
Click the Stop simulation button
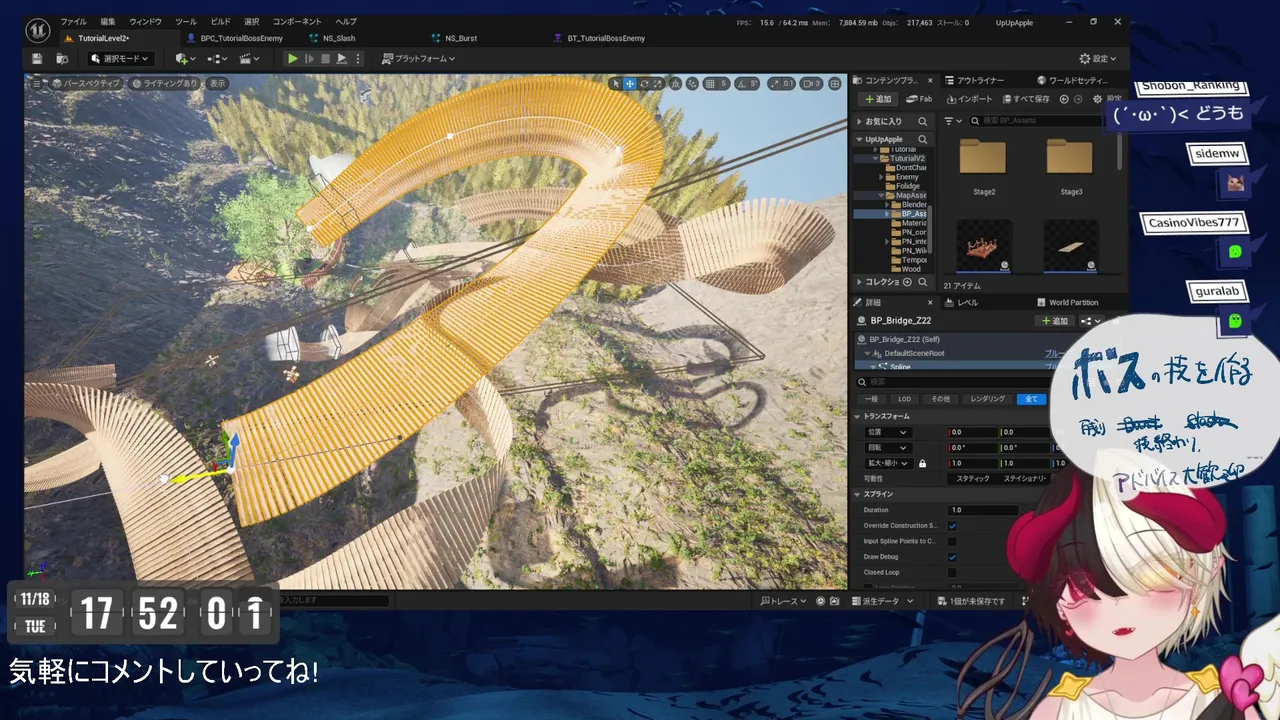pyautogui.click(x=325, y=59)
